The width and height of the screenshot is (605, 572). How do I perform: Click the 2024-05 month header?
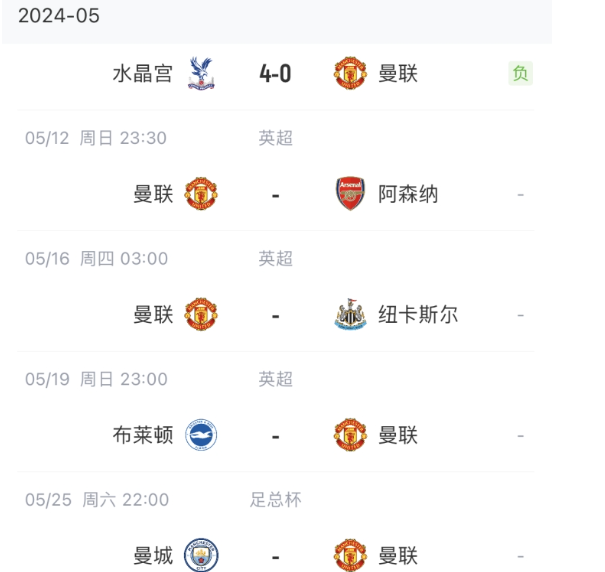point(59,16)
